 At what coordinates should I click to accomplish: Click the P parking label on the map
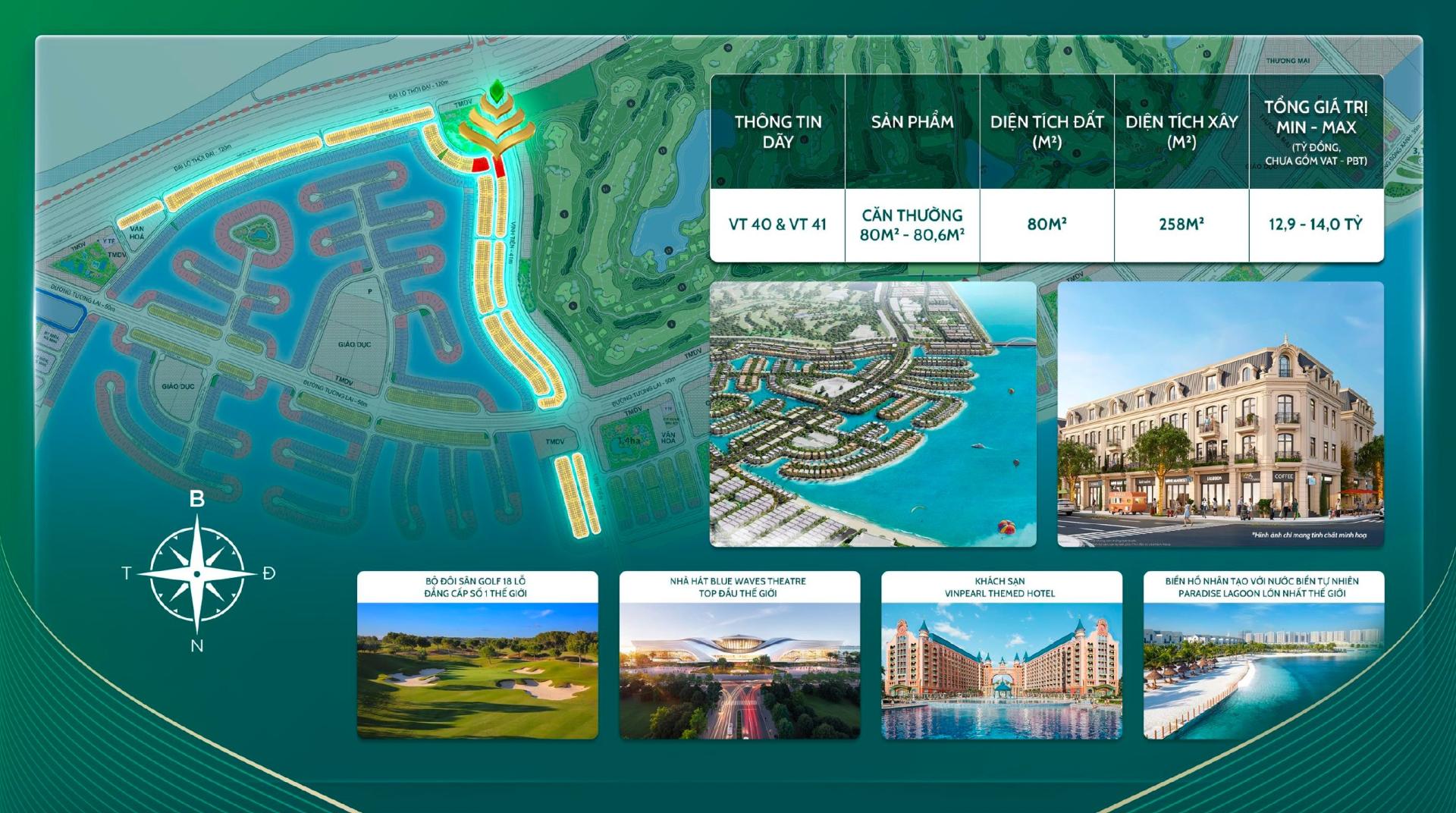click(370, 290)
